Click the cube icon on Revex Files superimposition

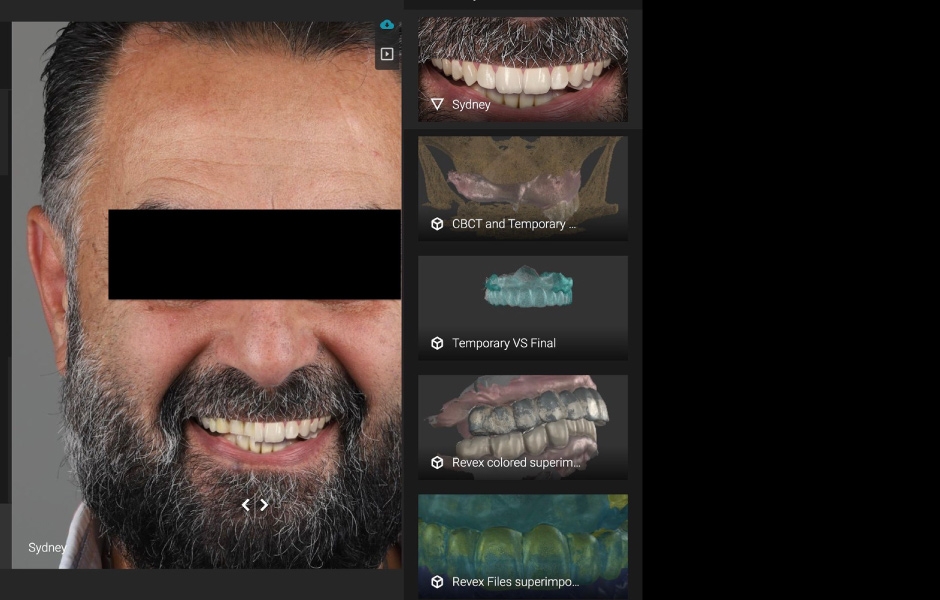(437, 582)
